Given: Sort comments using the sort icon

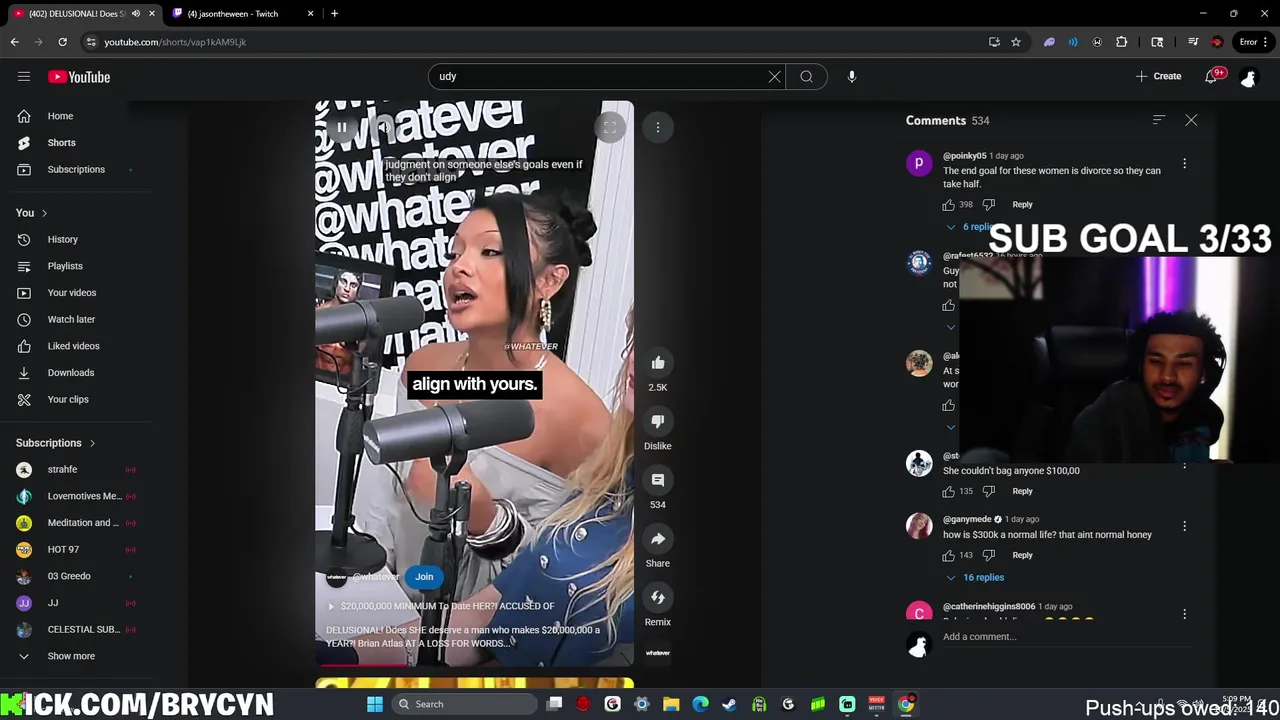Looking at the screenshot, I should pos(1159,120).
